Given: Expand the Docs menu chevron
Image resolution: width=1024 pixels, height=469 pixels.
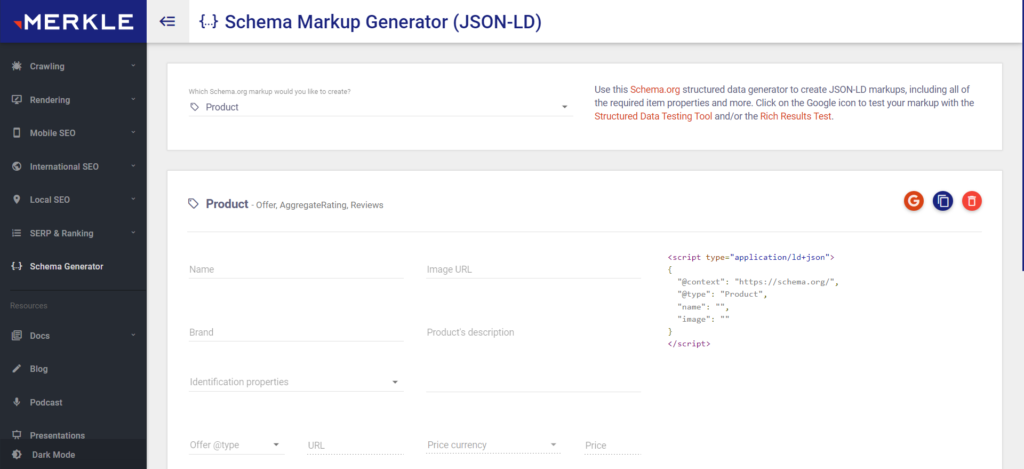Looking at the screenshot, I should (x=133, y=336).
